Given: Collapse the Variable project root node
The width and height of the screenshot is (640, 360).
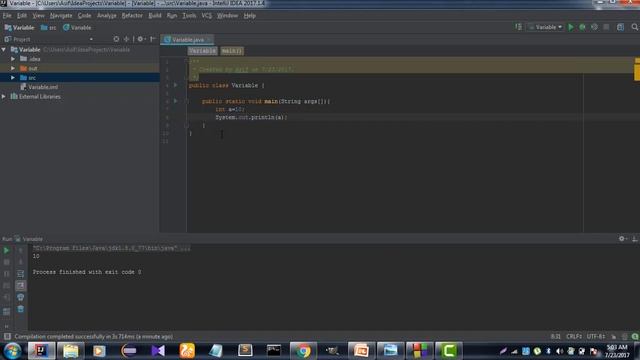Looking at the screenshot, I should pos(4,49).
